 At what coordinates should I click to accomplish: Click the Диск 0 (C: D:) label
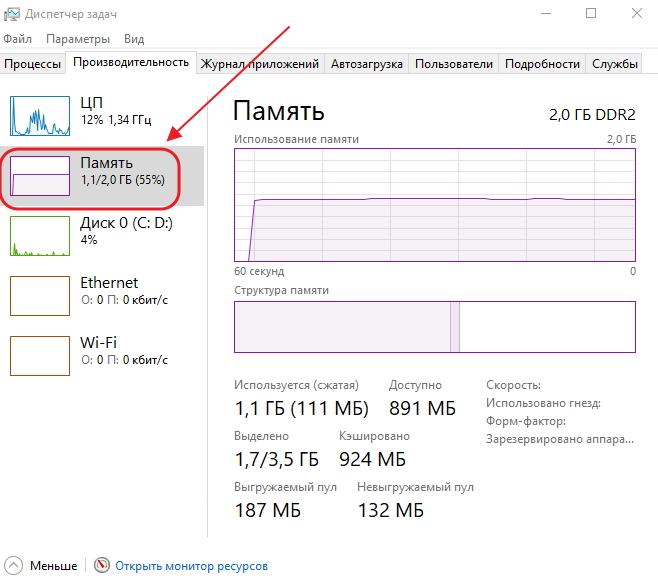126,223
